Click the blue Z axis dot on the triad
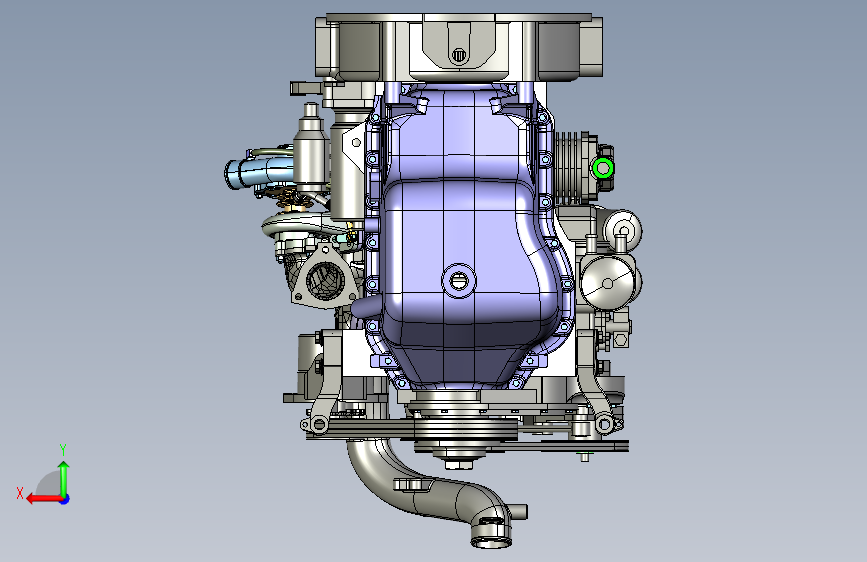The image size is (867, 562). tap(65, 499)
